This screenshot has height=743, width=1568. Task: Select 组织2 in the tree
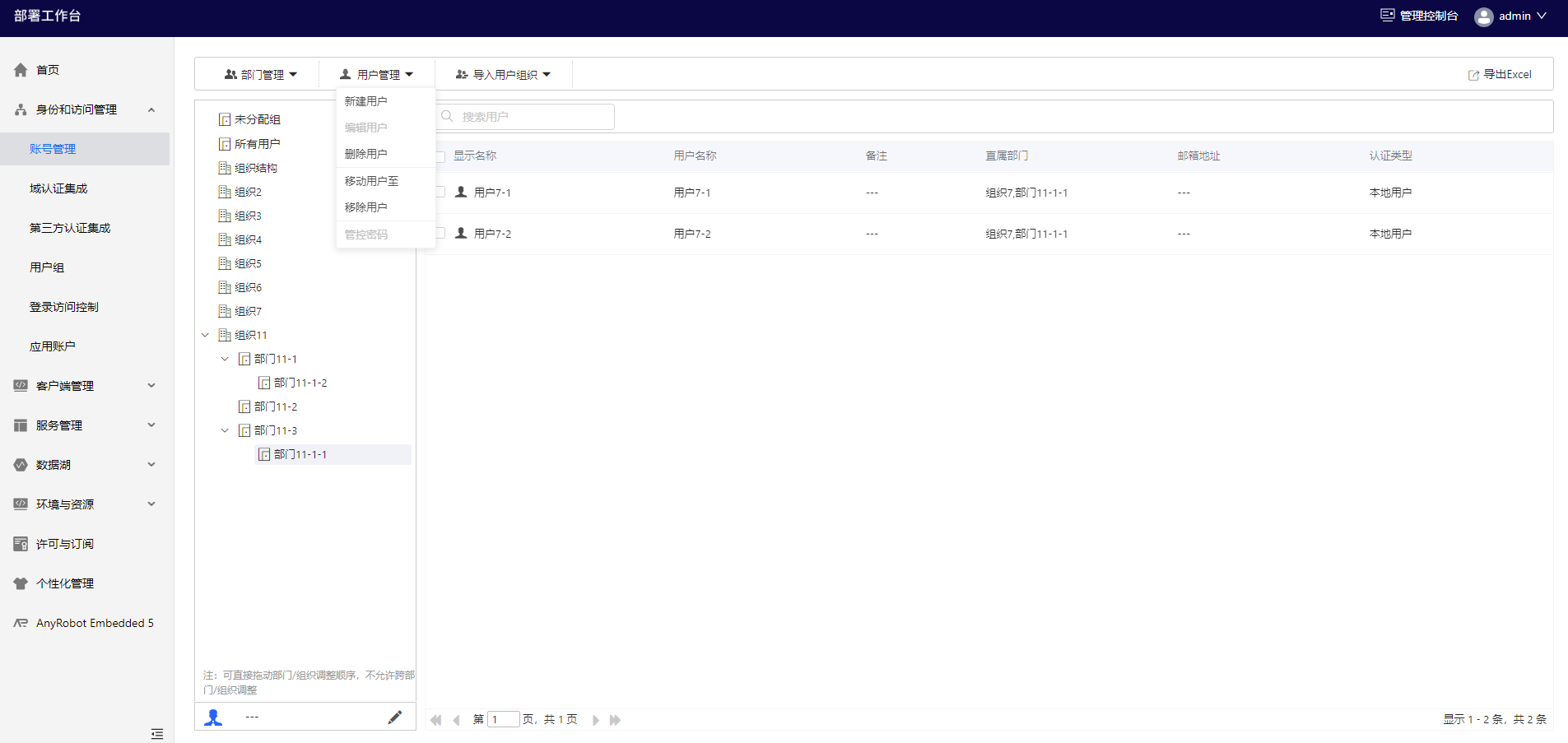click(x=248, y=192)
